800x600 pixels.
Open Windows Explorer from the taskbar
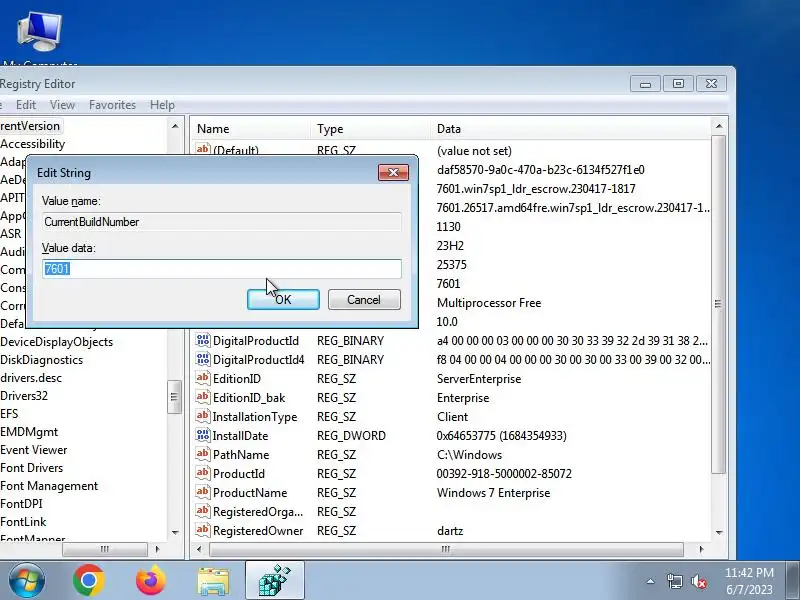[213, 581]
